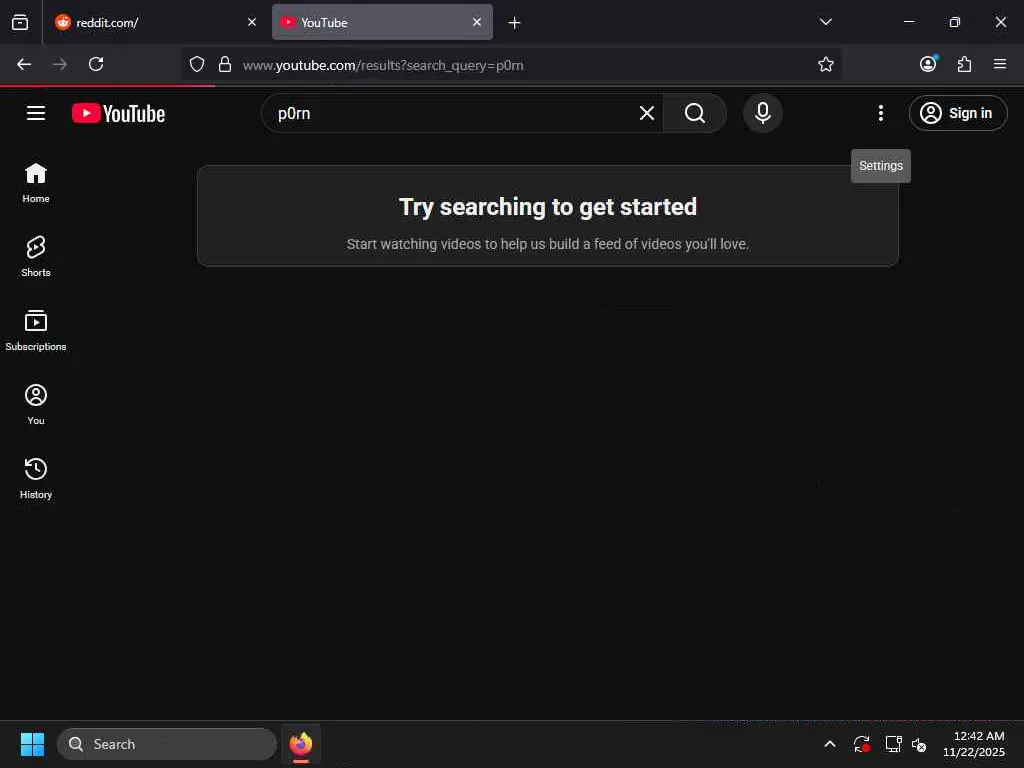
Task: Expand the list all tabs dropdown
Action: click(825, 22)
